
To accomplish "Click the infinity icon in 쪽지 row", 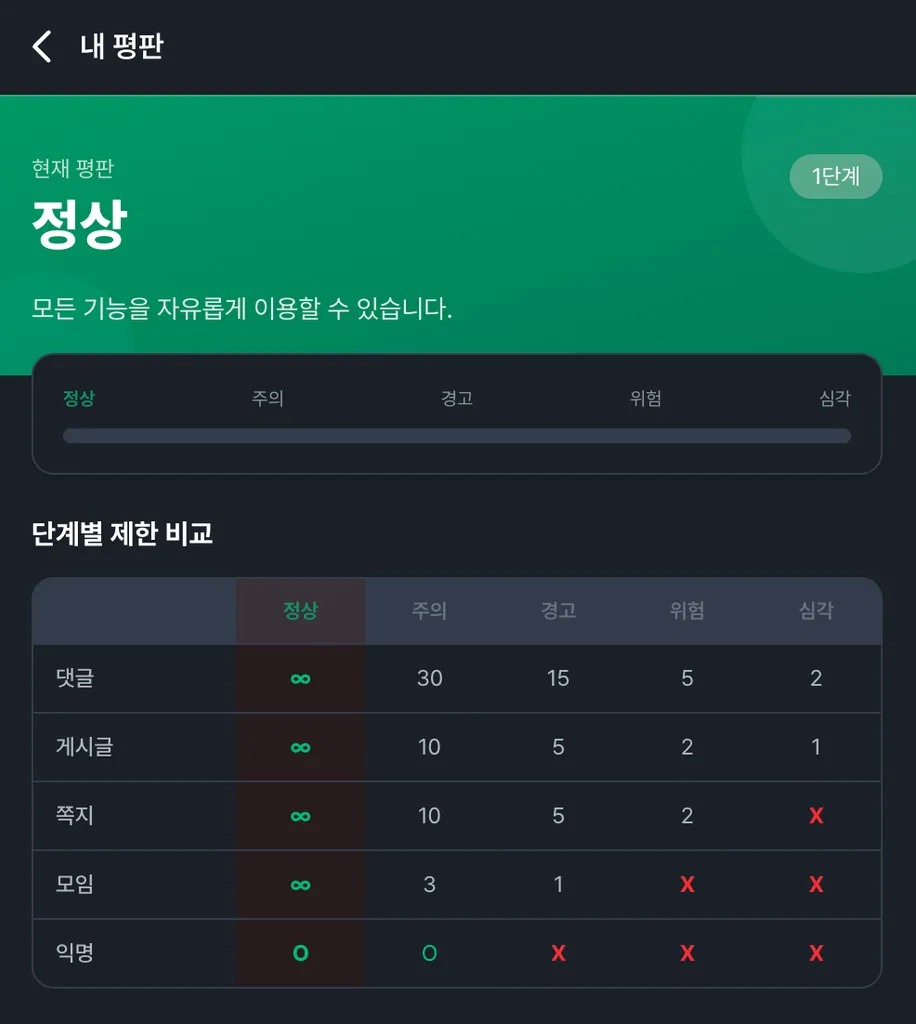I will 300,816.
